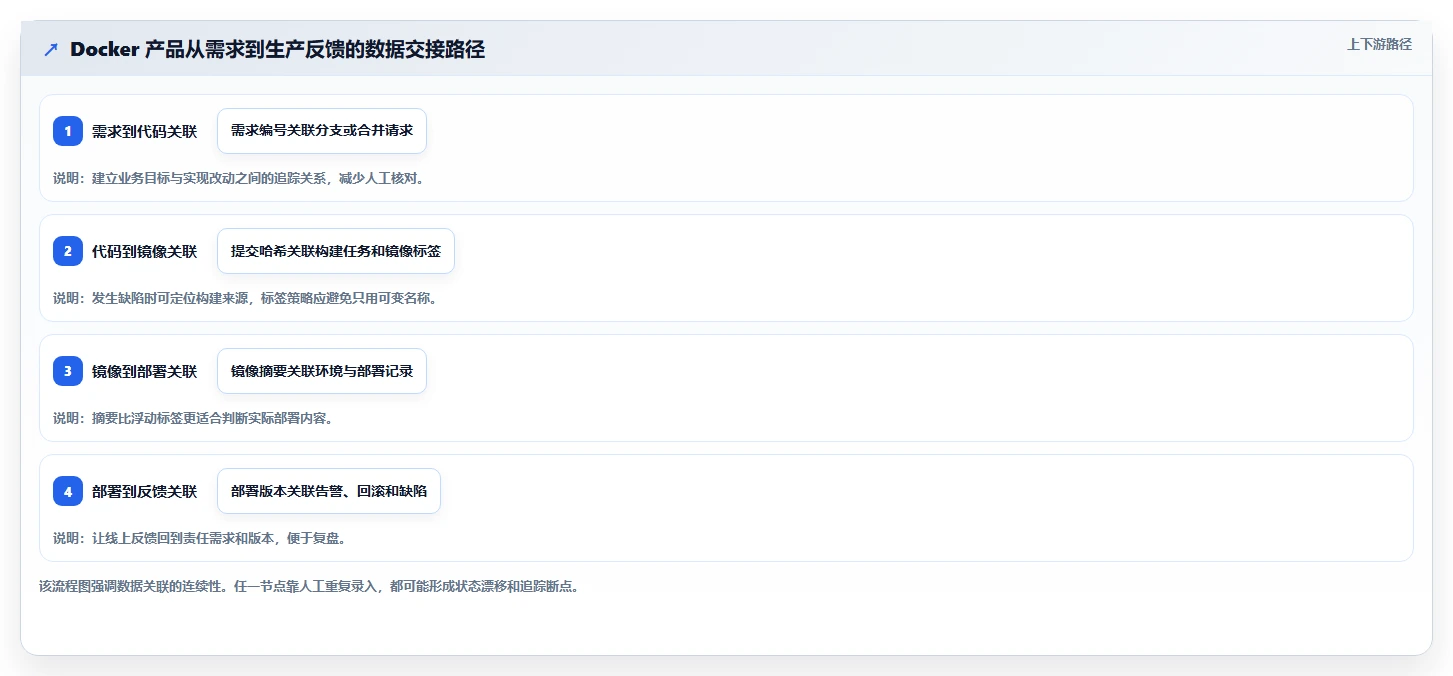
Task: Click the 镜像到部署关联 step label
Action: click(144, 371)
